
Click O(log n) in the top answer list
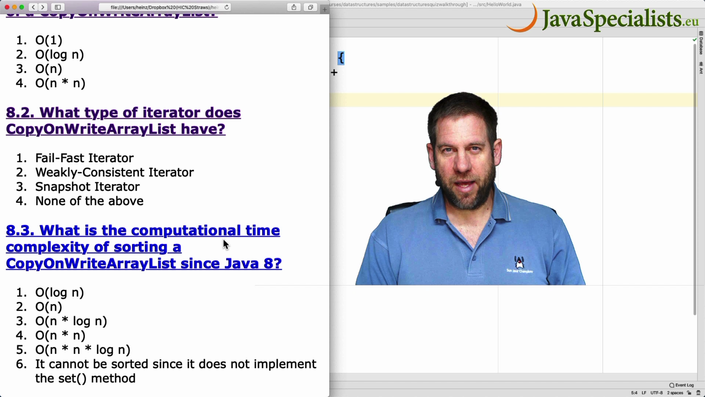[x=59, y=55]
